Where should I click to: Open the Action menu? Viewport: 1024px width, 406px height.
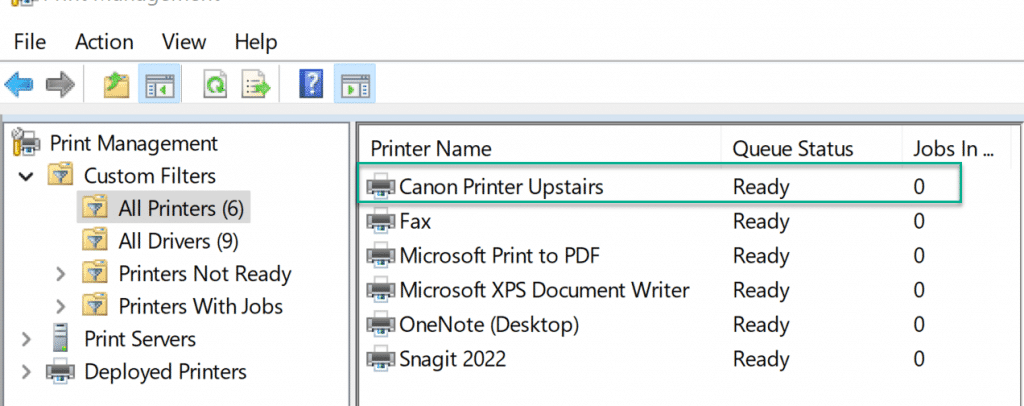(x=104, y=42)
